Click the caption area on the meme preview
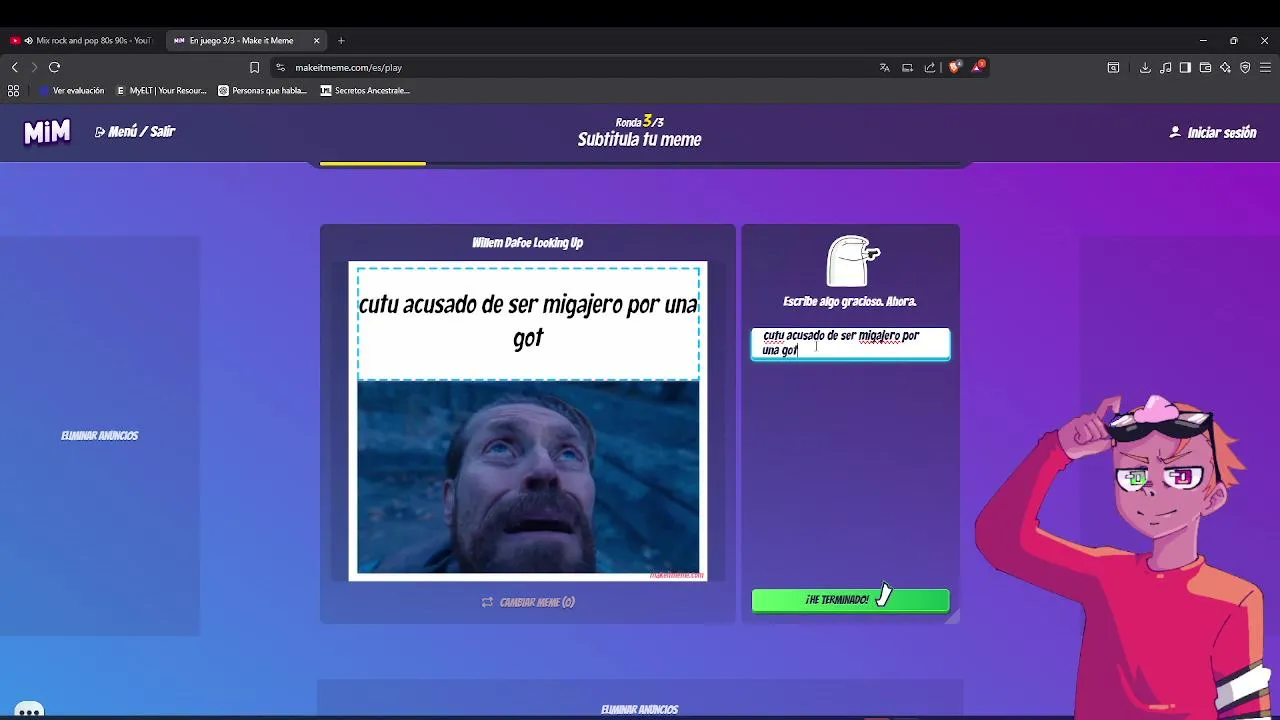Viewport: 1280px width, 720px height. pos(528,323)
